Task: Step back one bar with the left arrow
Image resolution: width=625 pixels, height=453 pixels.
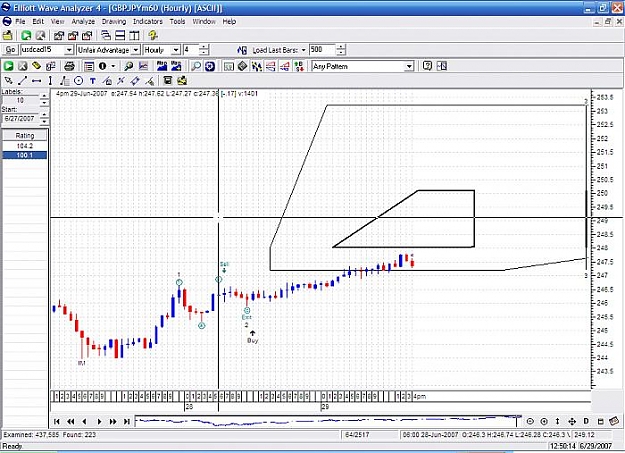Action: pyautogui.click(x=84, y=421)
